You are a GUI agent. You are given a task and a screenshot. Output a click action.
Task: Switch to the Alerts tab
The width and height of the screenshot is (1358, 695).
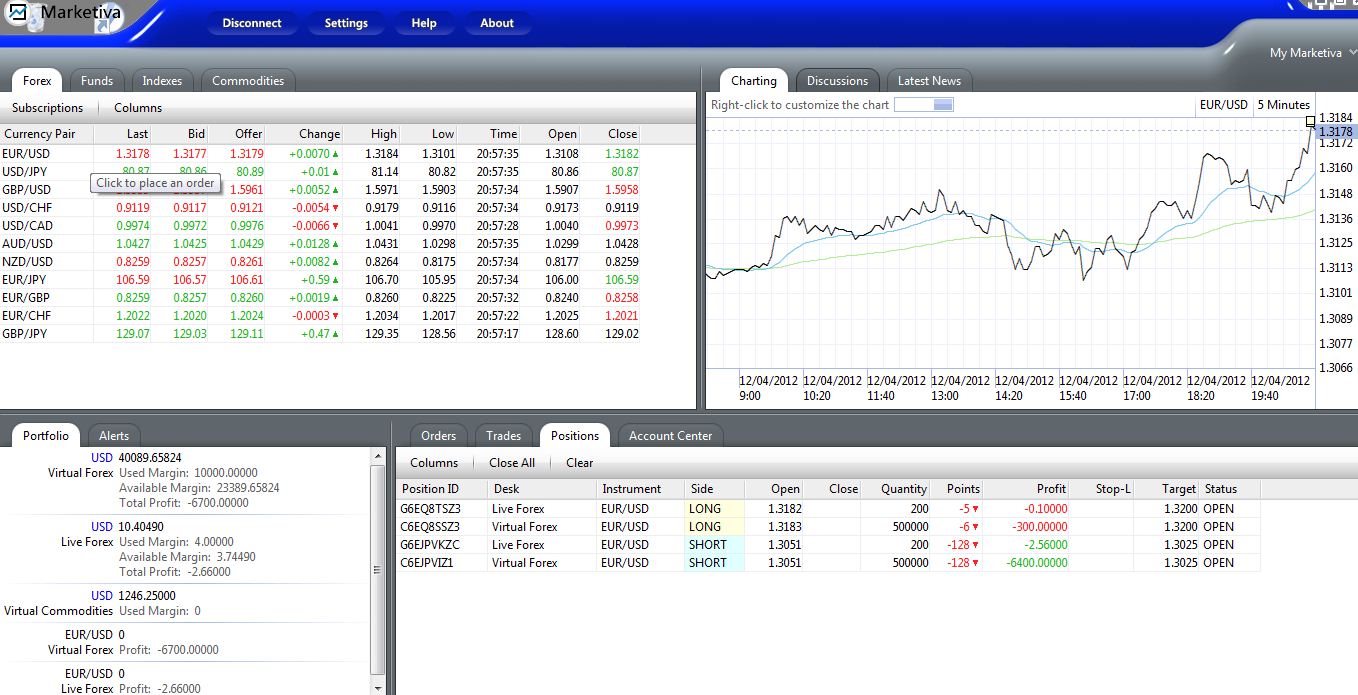(x=114, y=436)
